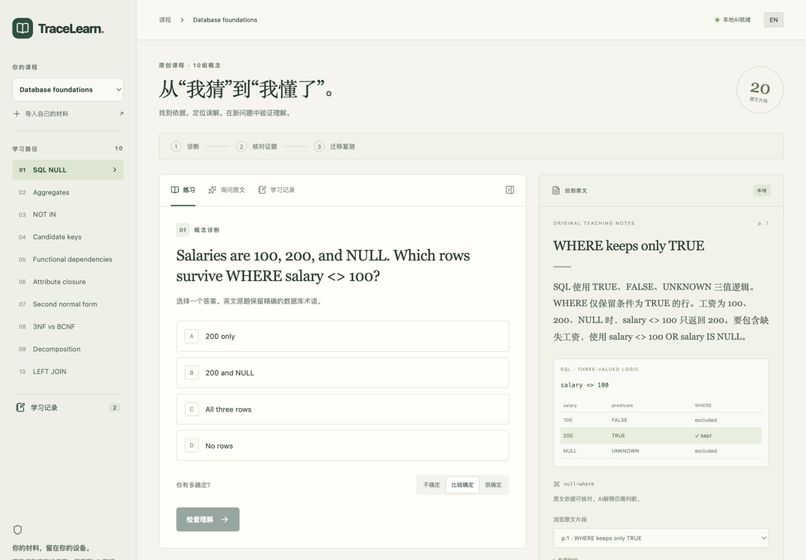Click the 20 progress circle
The image size is (806, 560).
pyautogui.click(x=760, y=90)
